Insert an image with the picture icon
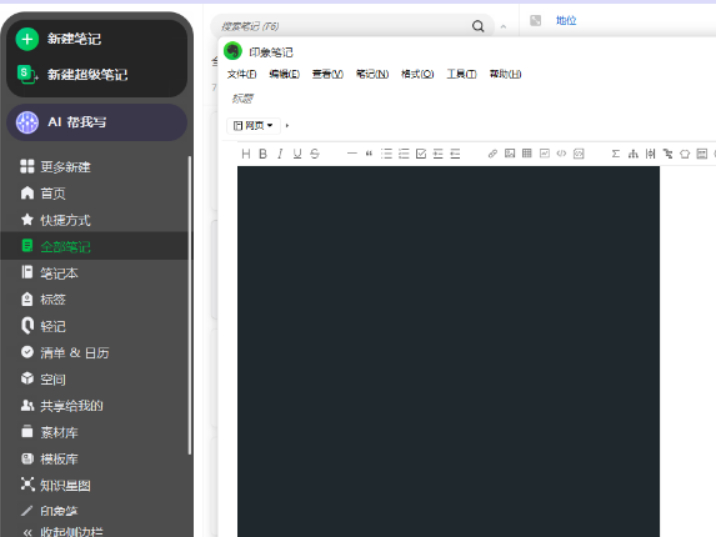Screen dimensions: 716x537 tap(510, 153)
